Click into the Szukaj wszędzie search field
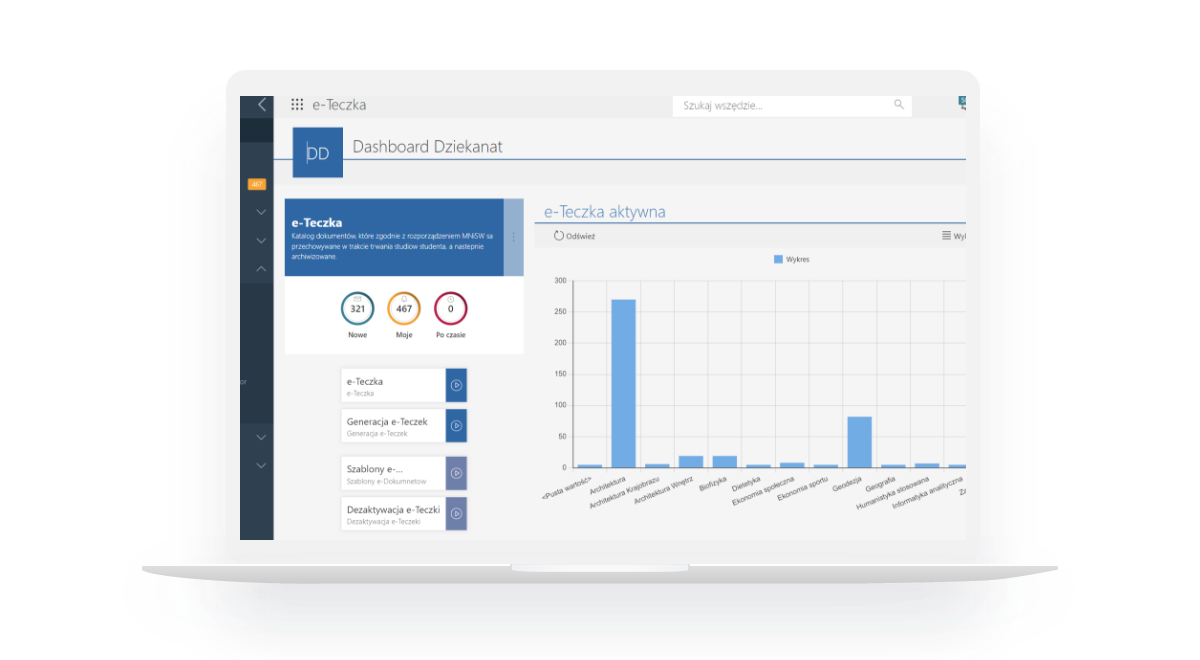The image size is (1200, 660). coord(780,105)
